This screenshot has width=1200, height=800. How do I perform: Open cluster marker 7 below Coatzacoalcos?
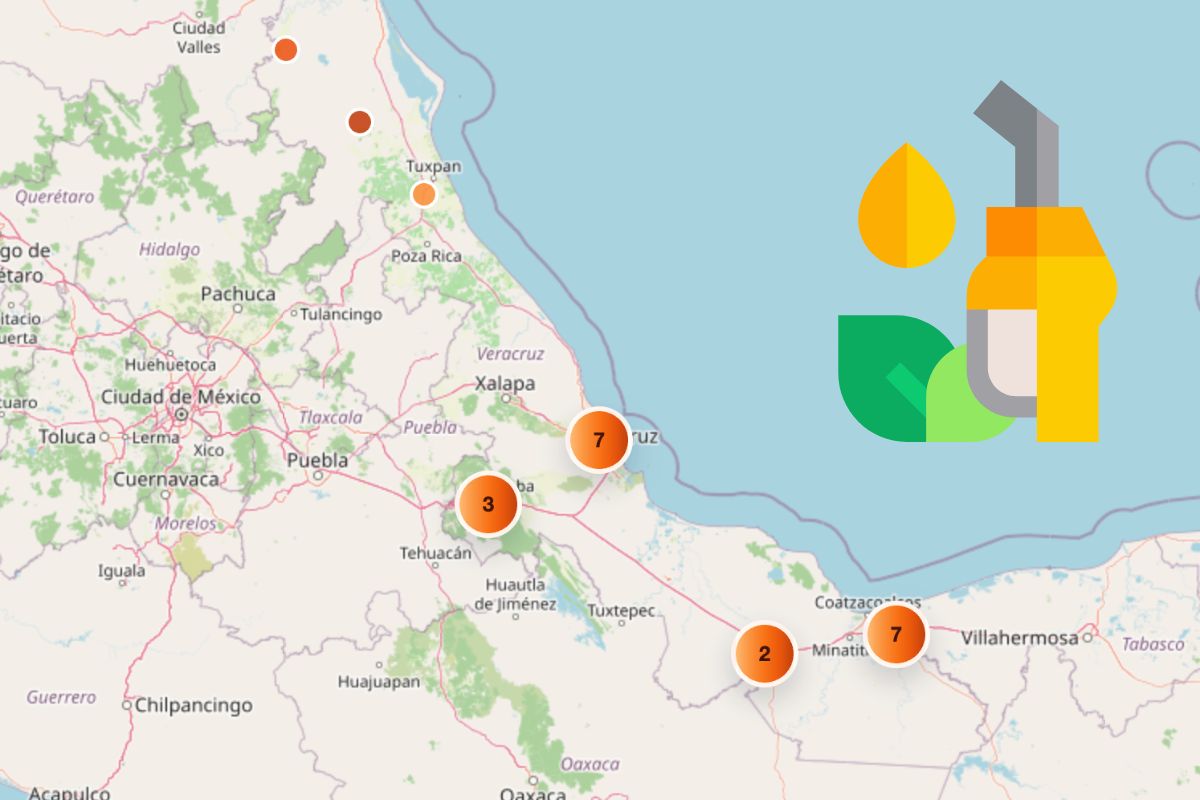(896, 634)
